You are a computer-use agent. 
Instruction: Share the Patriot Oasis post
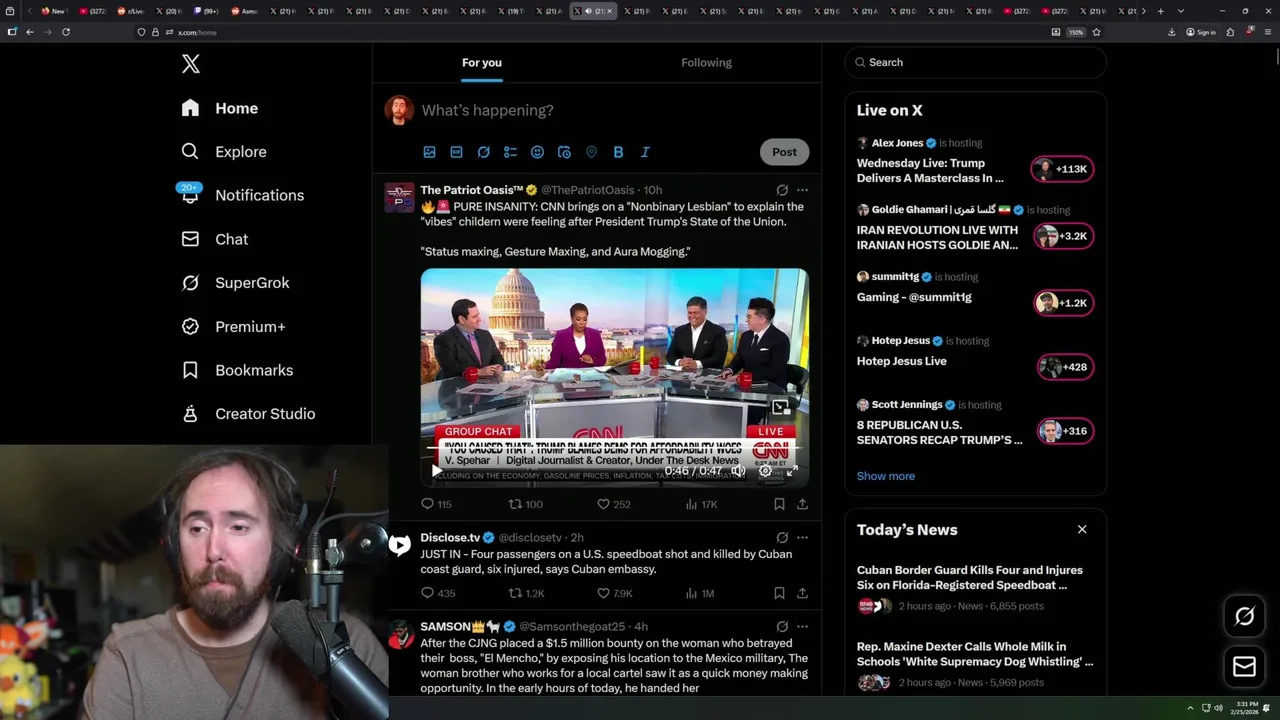802,505
